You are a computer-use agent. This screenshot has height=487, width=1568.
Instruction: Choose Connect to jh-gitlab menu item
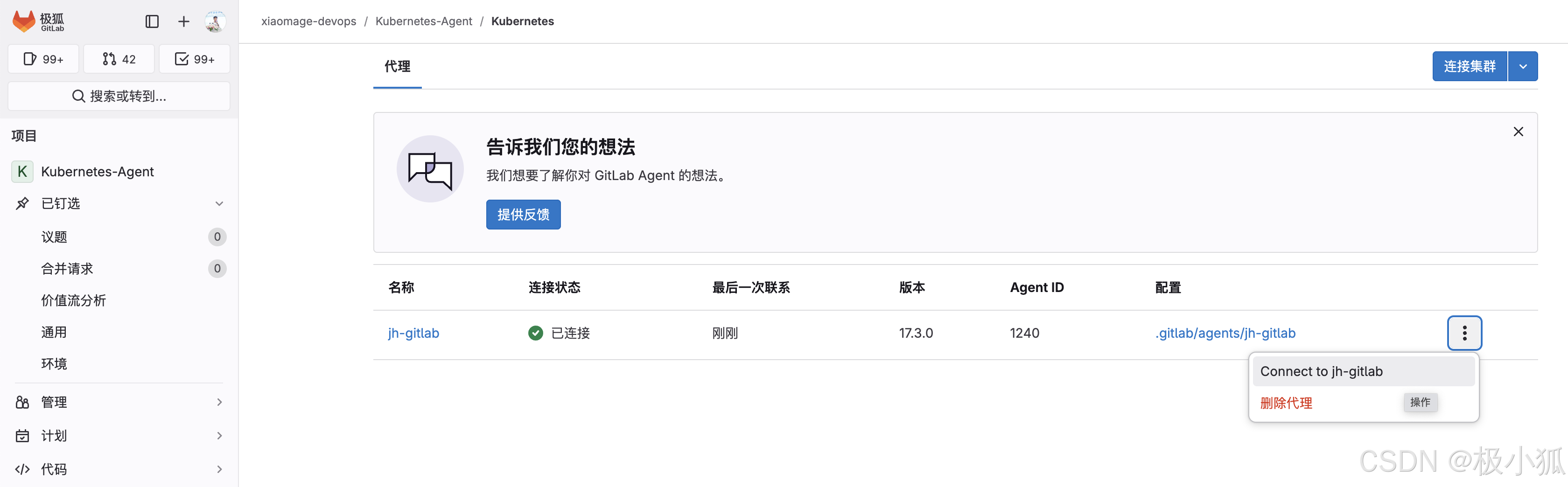point(1364,371)
